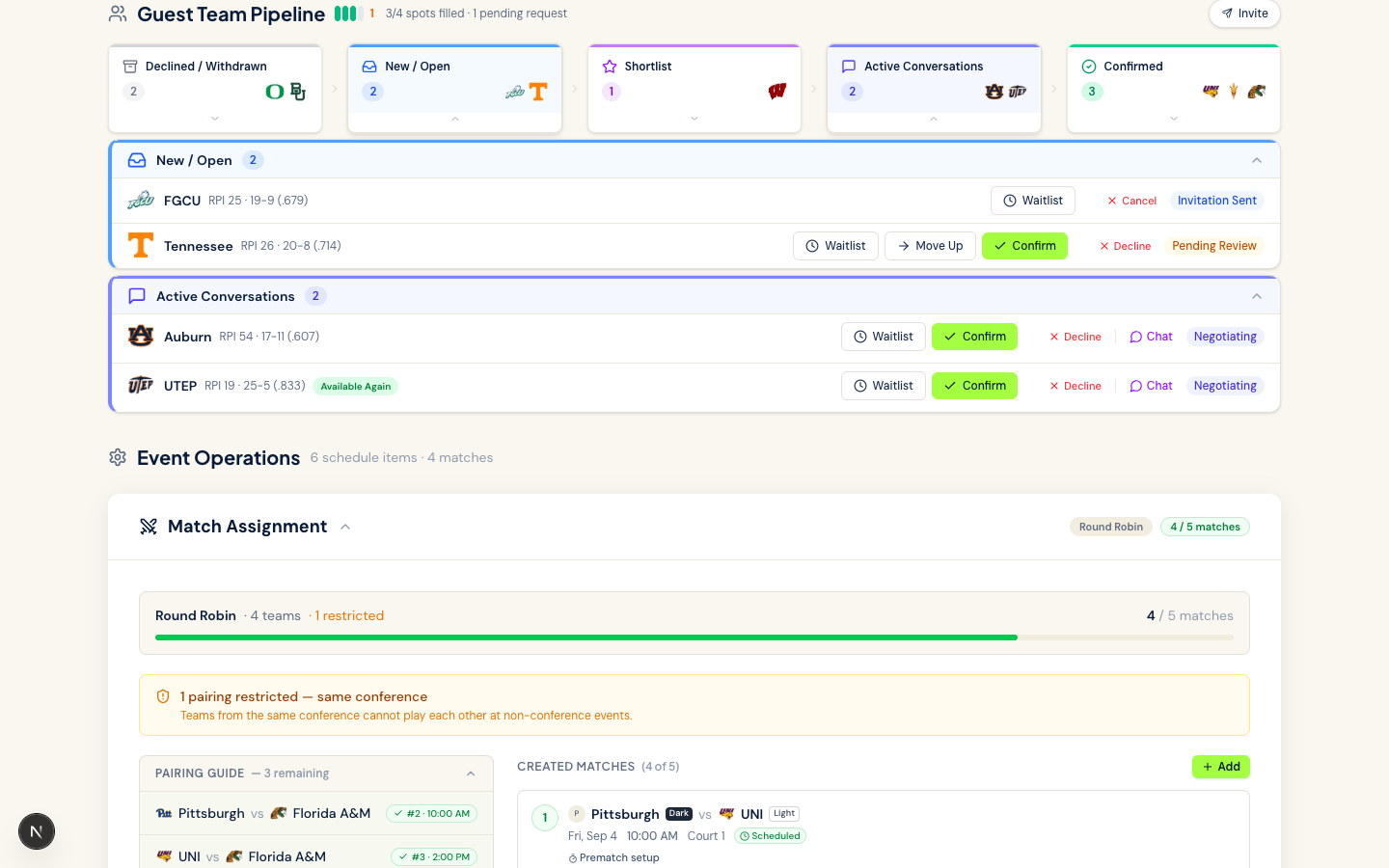
Task: Click the Tennessee team logo icon
Action: (141, 246)
